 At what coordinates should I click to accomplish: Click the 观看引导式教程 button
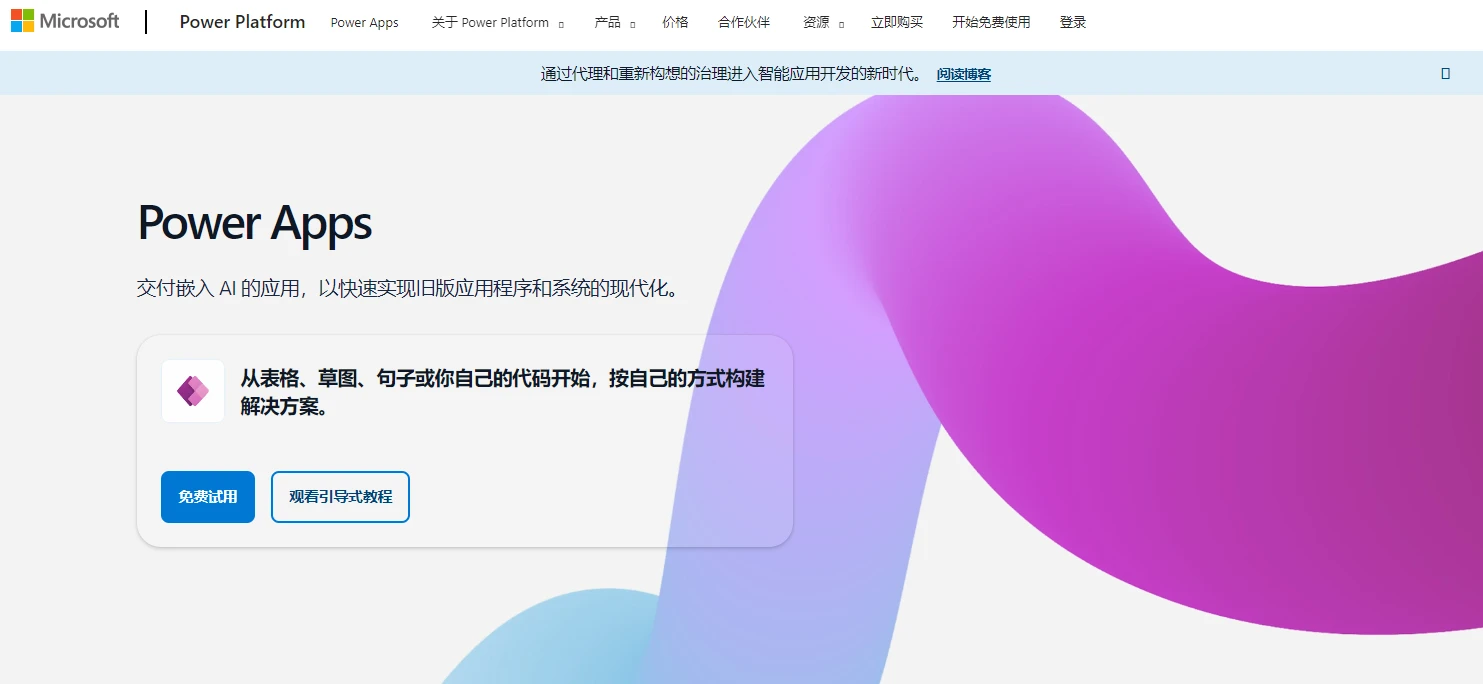click(x=340, y=497)
